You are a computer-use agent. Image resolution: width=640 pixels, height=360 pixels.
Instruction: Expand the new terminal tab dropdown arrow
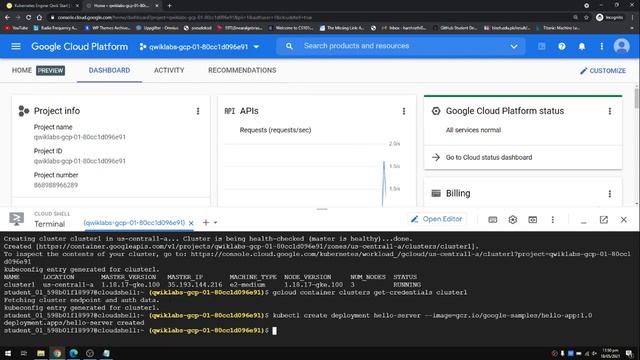coord(216,223)
